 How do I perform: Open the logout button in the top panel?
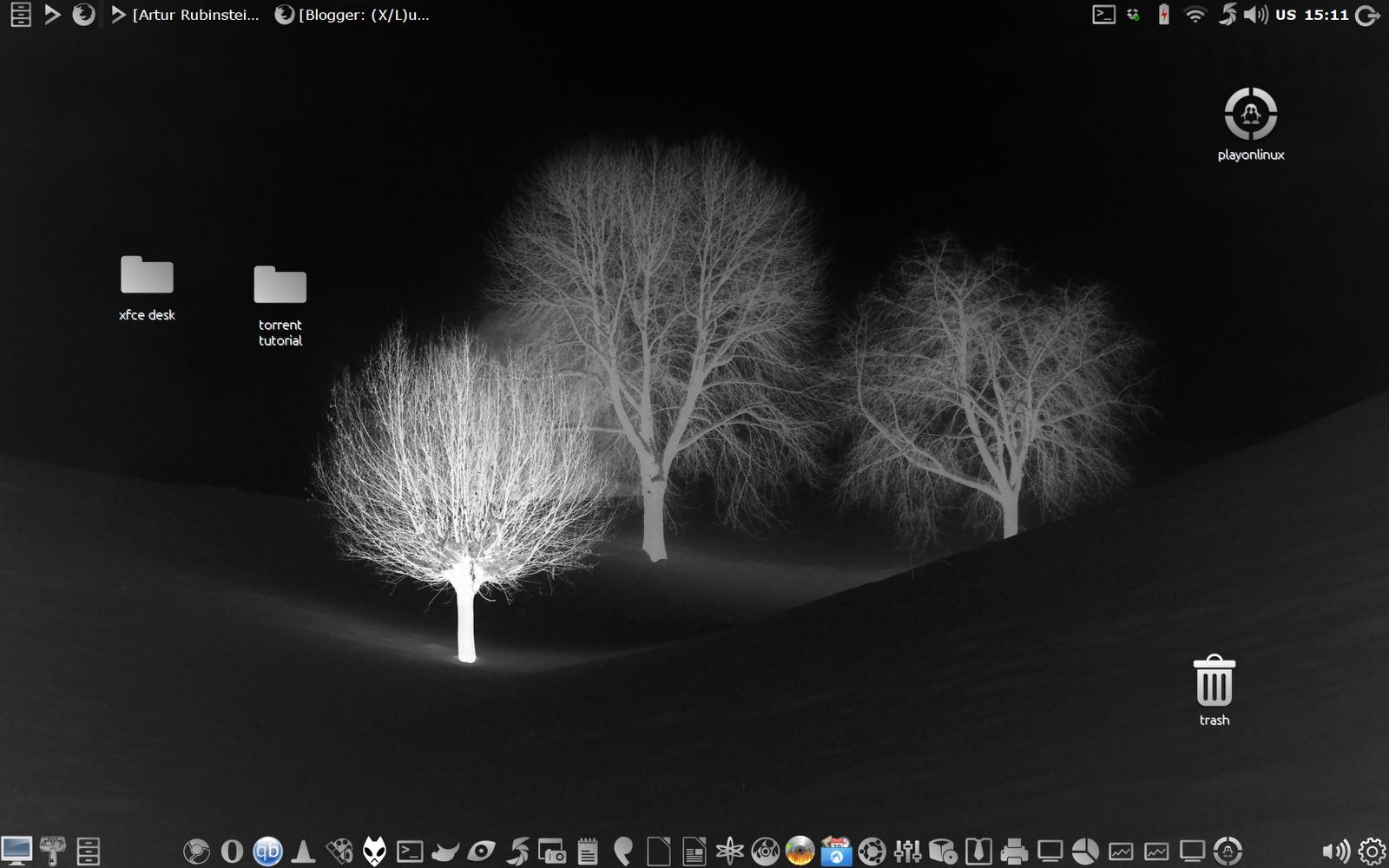1367,15
